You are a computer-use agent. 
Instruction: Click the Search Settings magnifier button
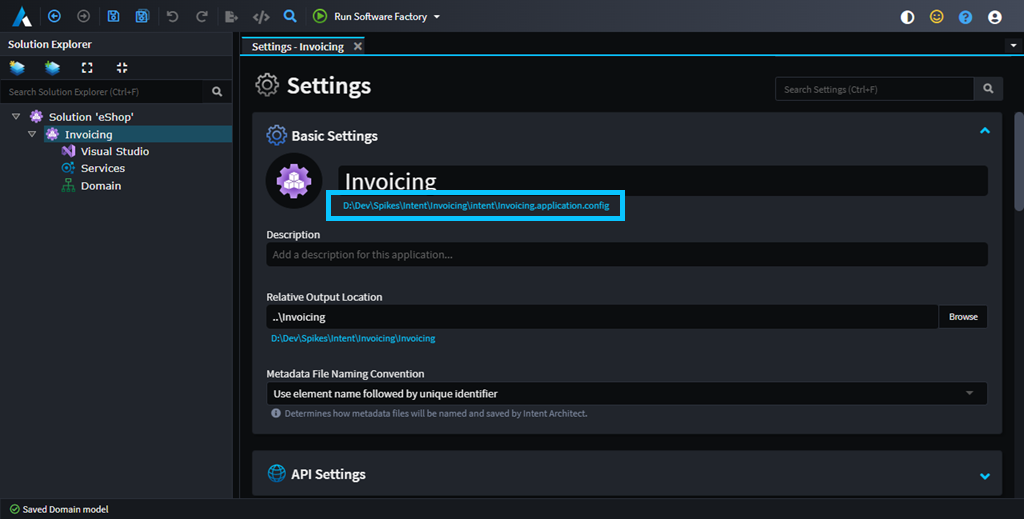(988, 89)
